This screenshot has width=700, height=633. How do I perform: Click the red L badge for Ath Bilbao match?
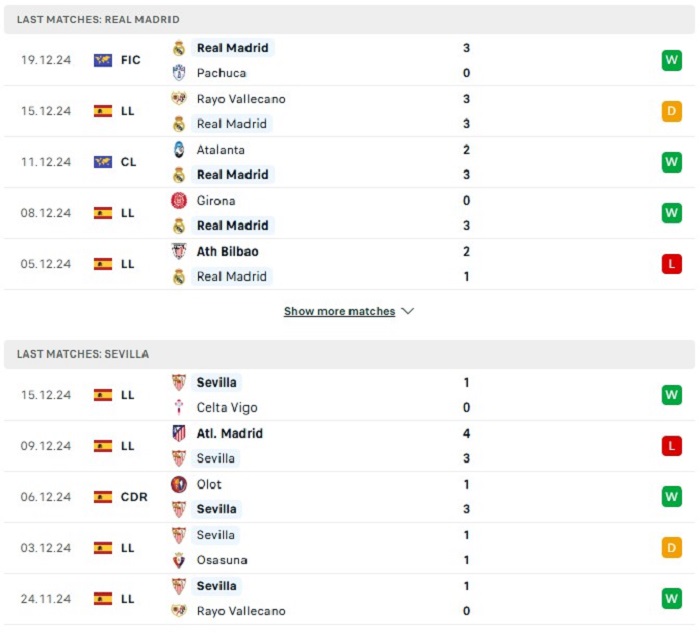click(x=671, y=264)
